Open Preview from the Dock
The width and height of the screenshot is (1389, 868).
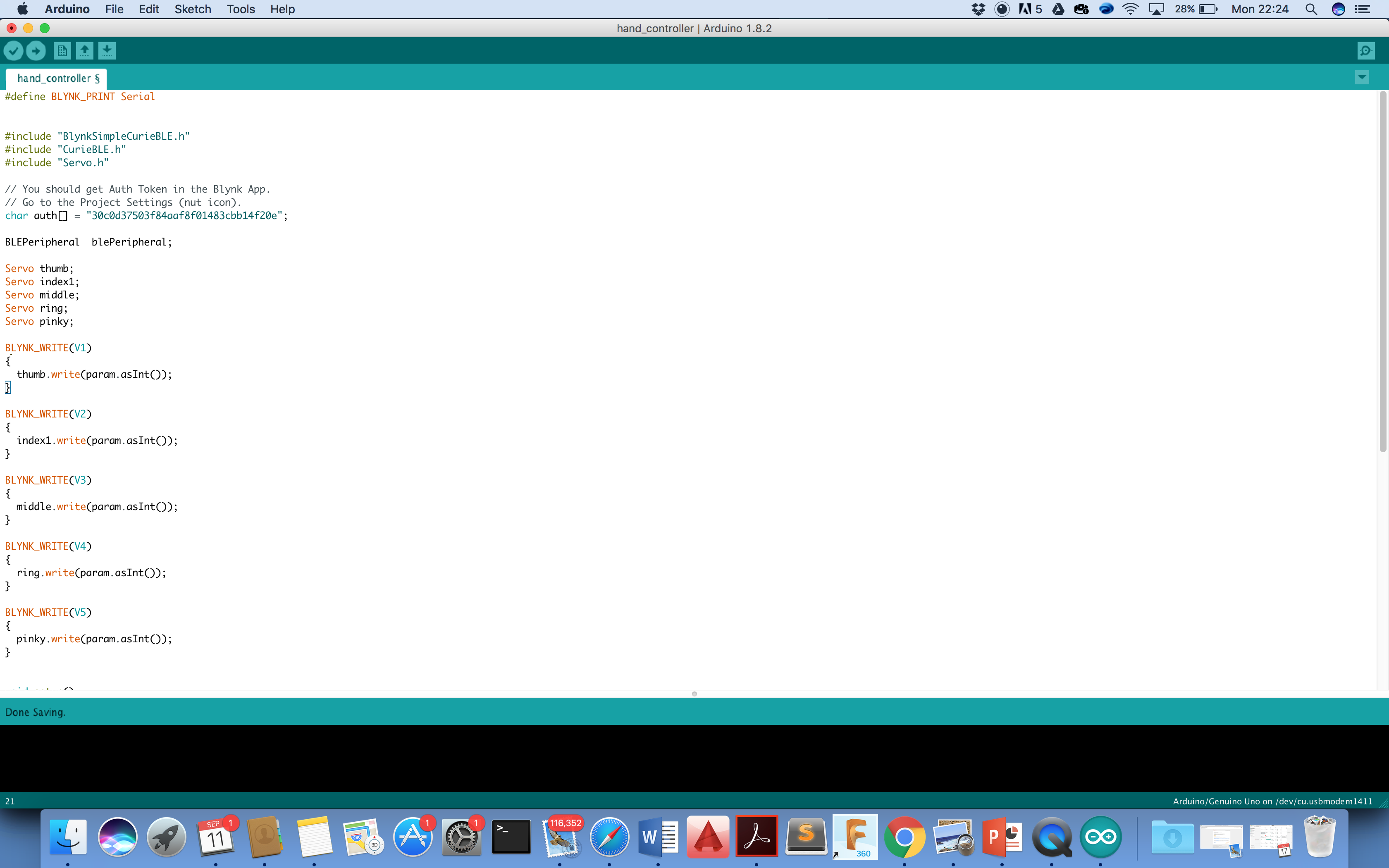pos(953,837)
